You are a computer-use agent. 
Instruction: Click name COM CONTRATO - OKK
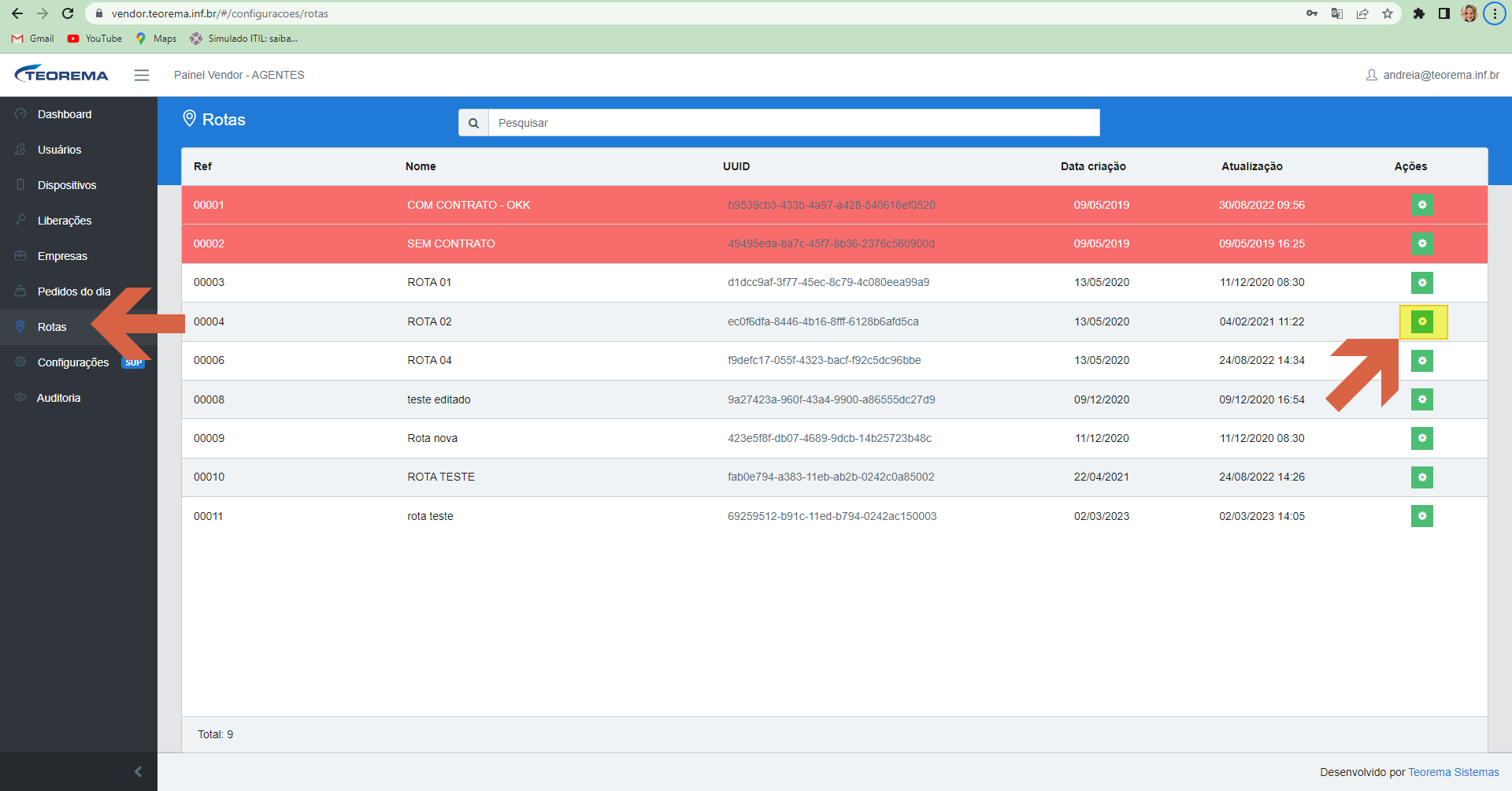pos(469,205)
